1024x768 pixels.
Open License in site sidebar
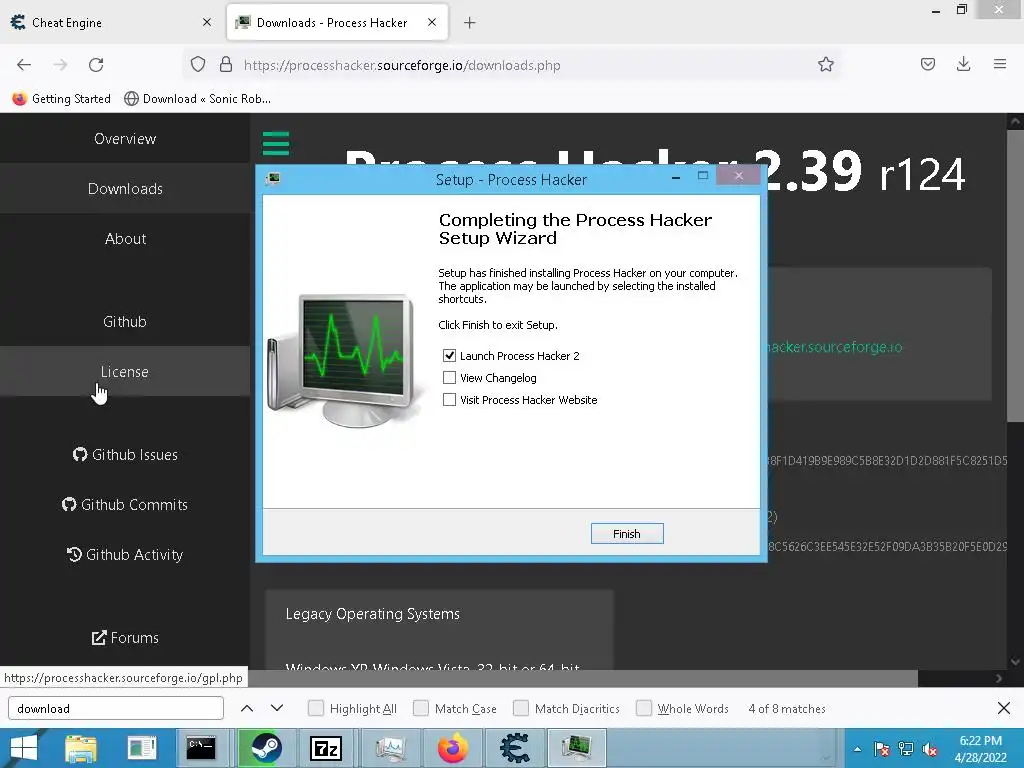click(125, 372)
